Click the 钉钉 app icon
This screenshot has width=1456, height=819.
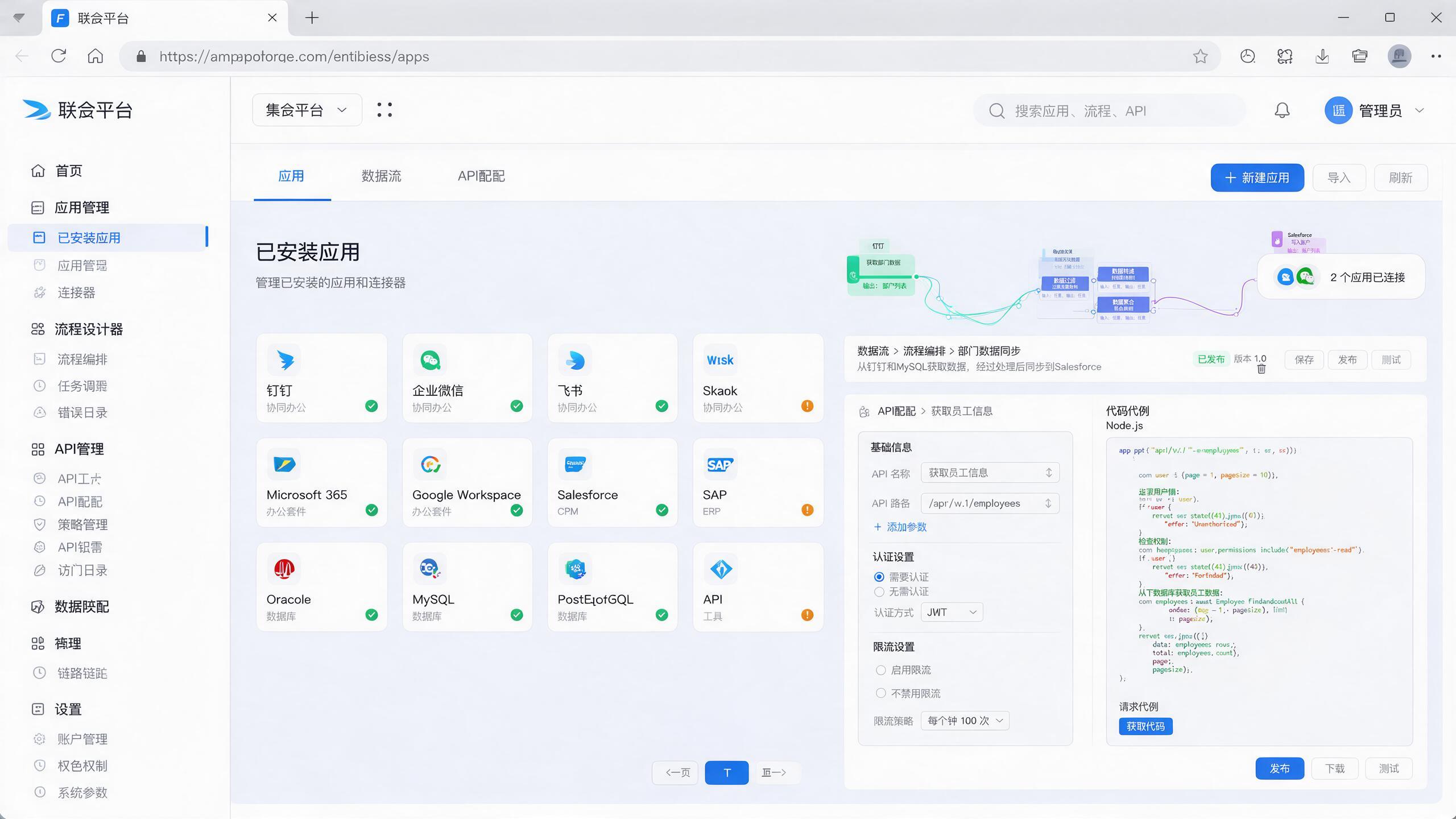pos(284,360)
